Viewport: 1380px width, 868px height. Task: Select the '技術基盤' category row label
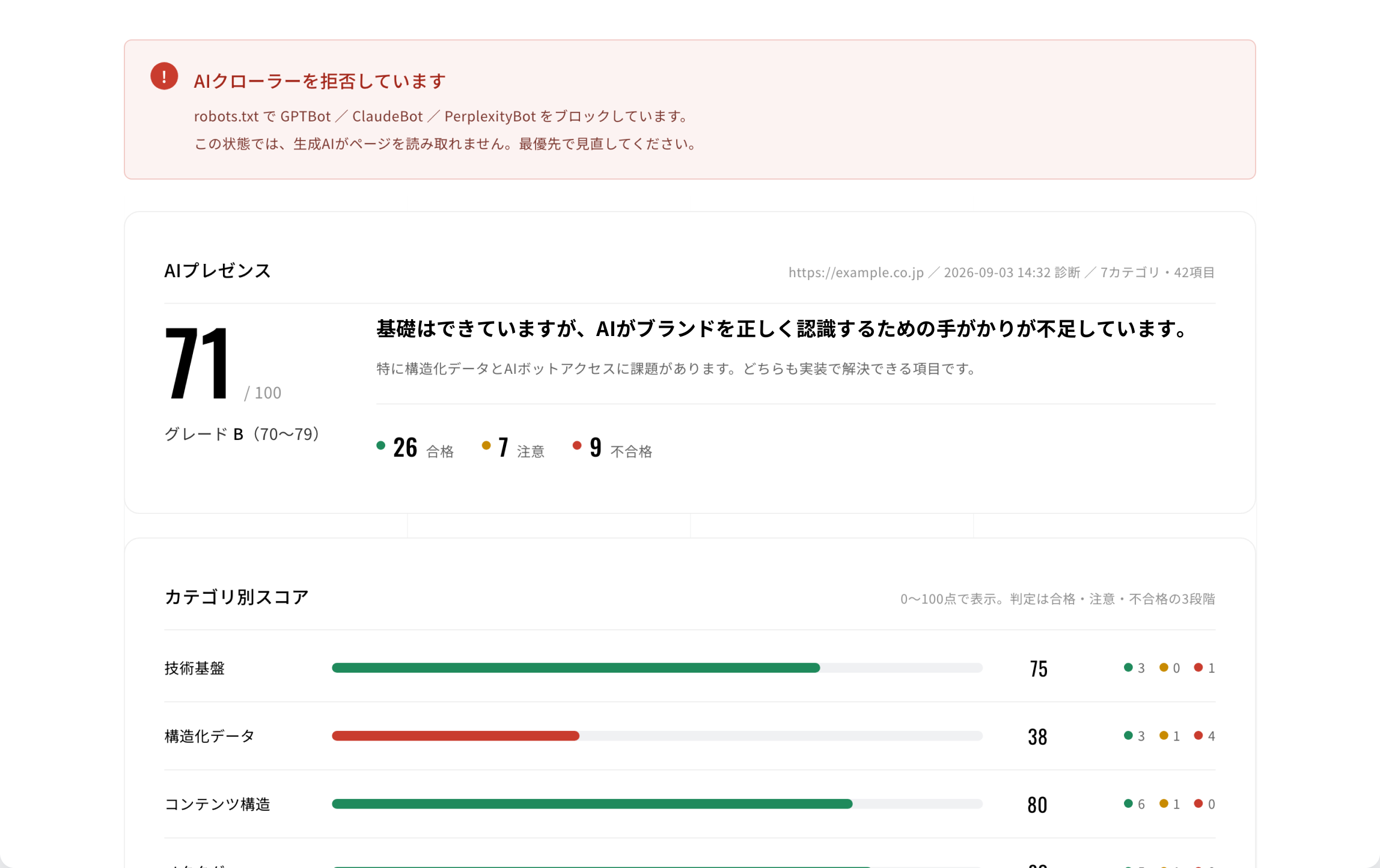(194, 668)
